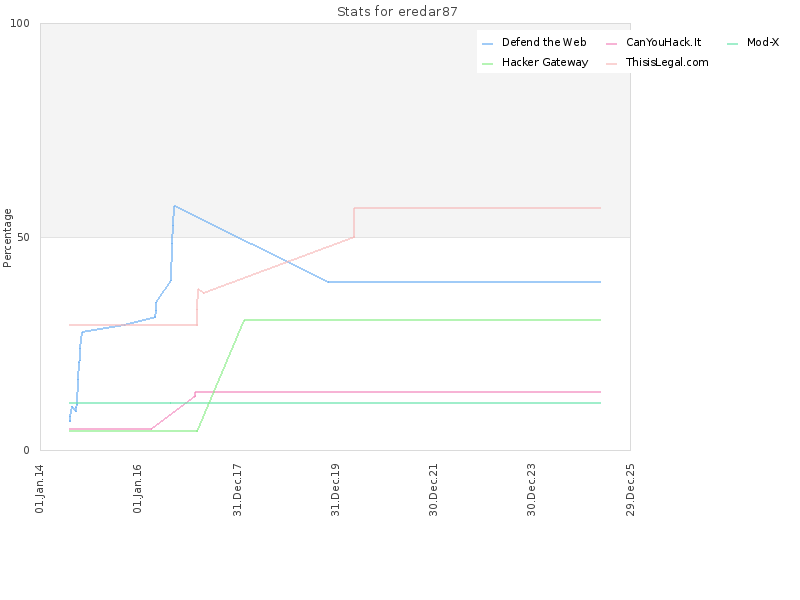Click the 01.Jan.14 x-axis date label
This screenshot has width=800, height=600.
point(39,489)
